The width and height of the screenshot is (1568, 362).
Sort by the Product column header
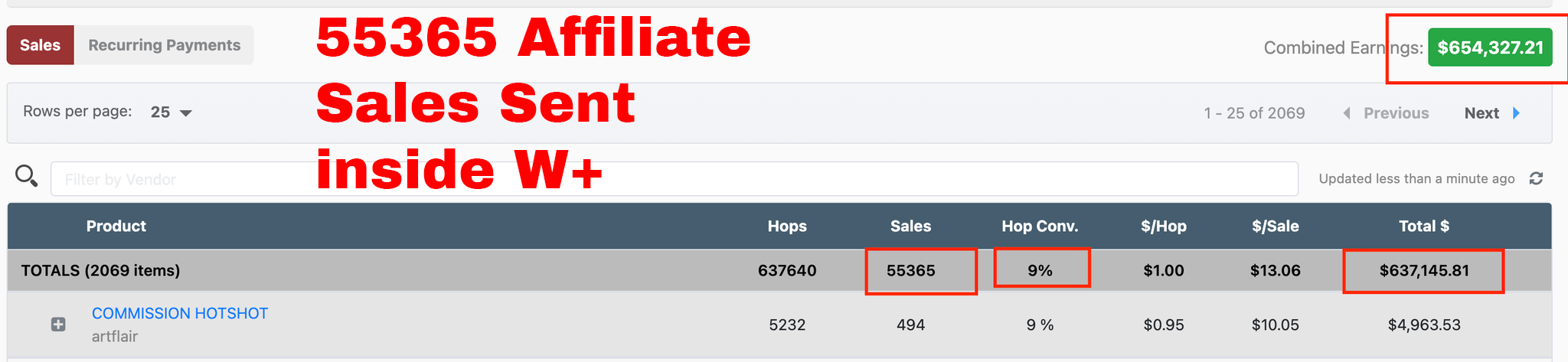coord(116,226)
